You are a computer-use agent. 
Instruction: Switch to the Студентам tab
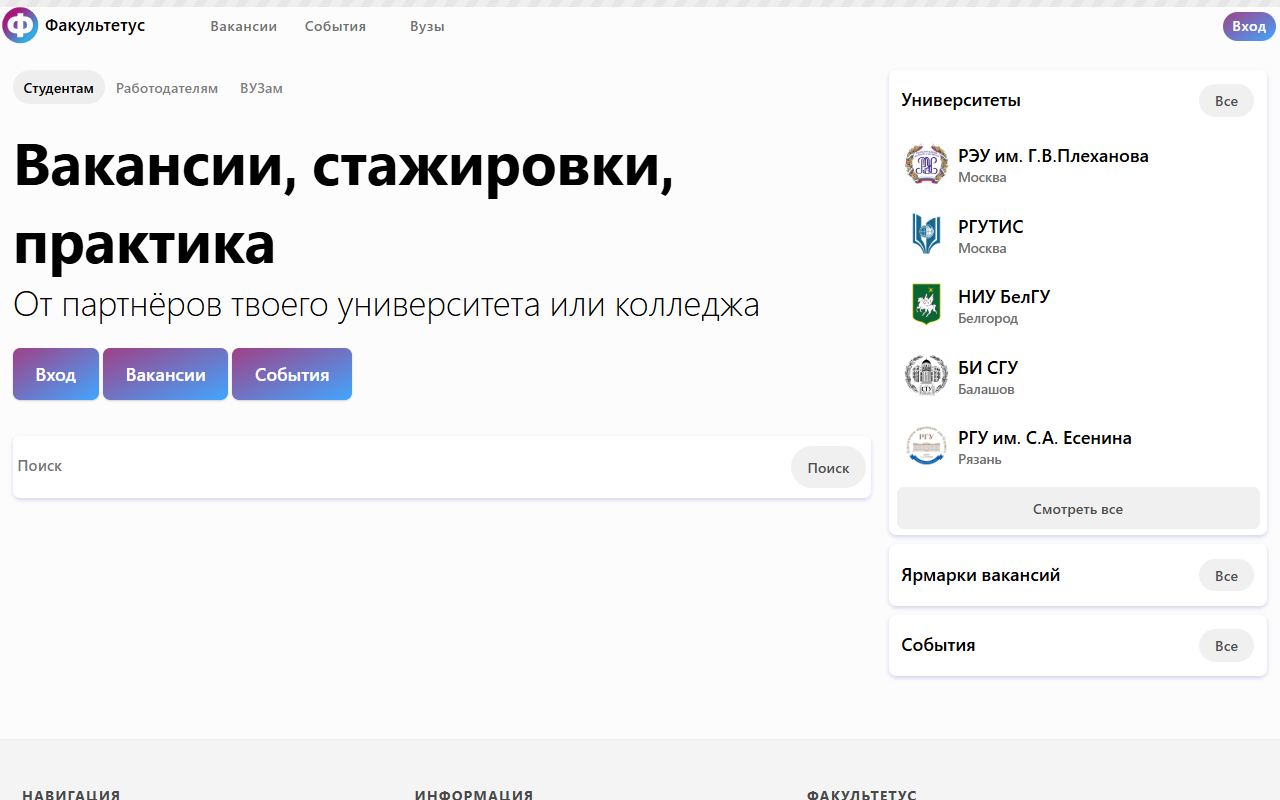(59, 88)
